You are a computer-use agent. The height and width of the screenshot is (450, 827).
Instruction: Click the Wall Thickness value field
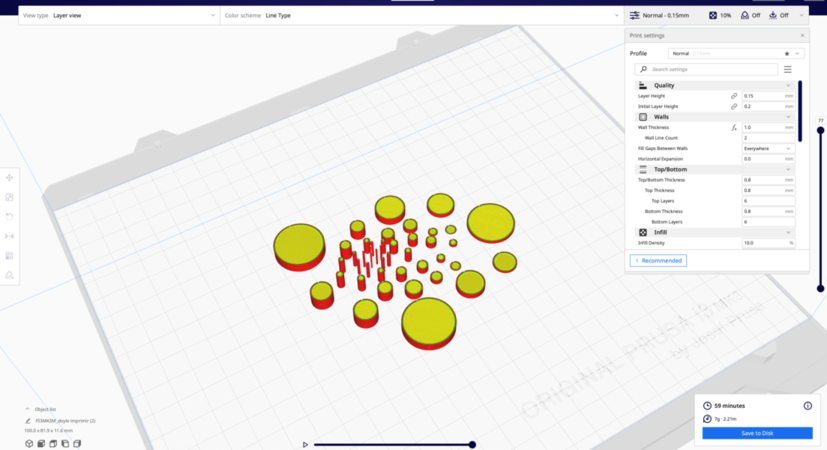[768, 128]
